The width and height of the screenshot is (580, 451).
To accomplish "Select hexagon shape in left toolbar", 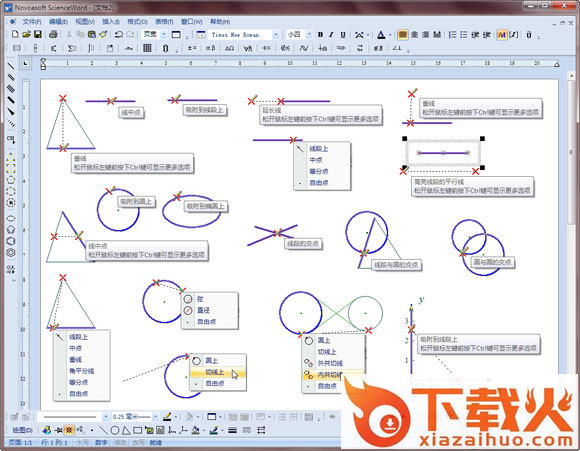I will 11,241.
